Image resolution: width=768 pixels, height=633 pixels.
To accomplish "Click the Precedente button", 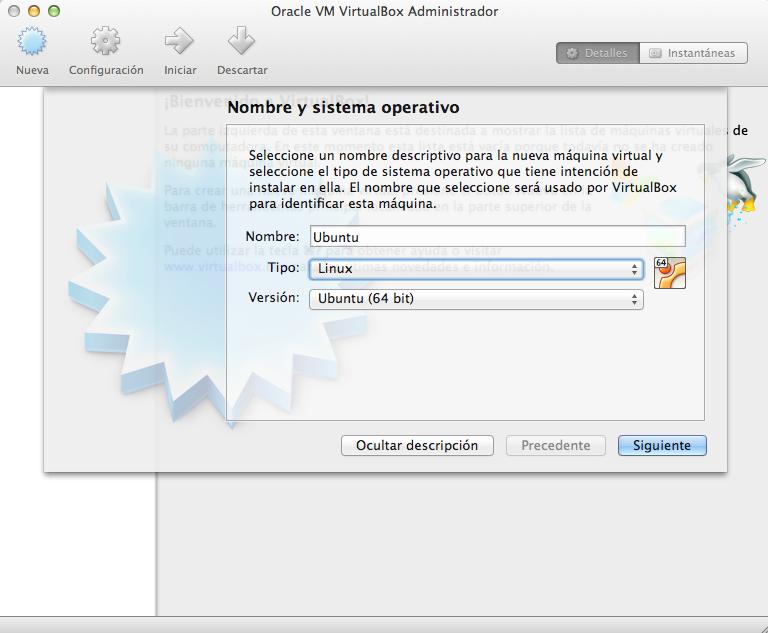I will [555, 445].
